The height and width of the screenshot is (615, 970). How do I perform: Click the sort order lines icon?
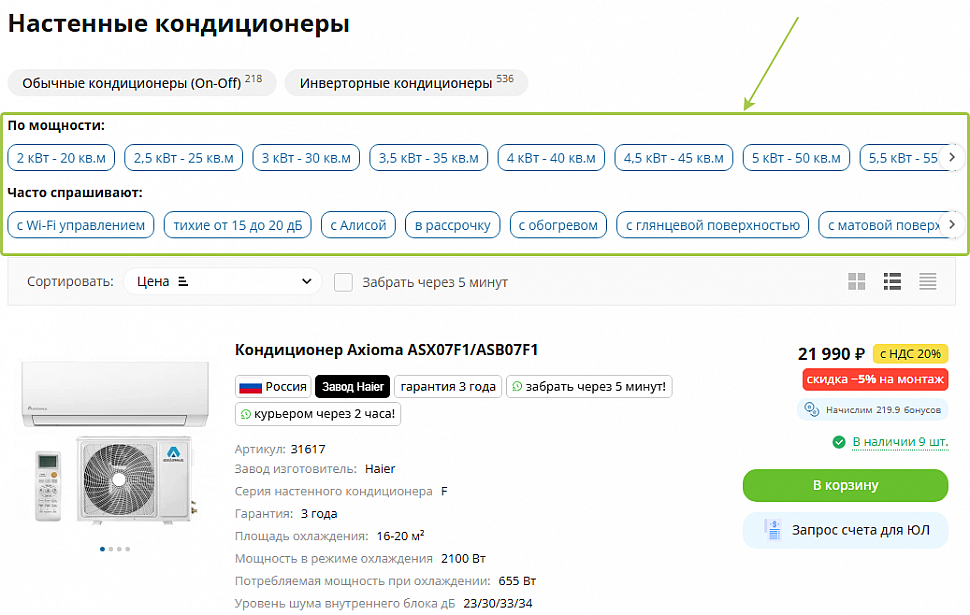tap(183, 282)
